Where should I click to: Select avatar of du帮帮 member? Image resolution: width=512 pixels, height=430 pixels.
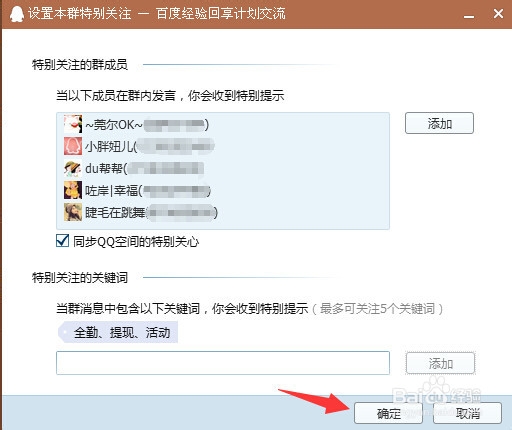pos(73,168)
